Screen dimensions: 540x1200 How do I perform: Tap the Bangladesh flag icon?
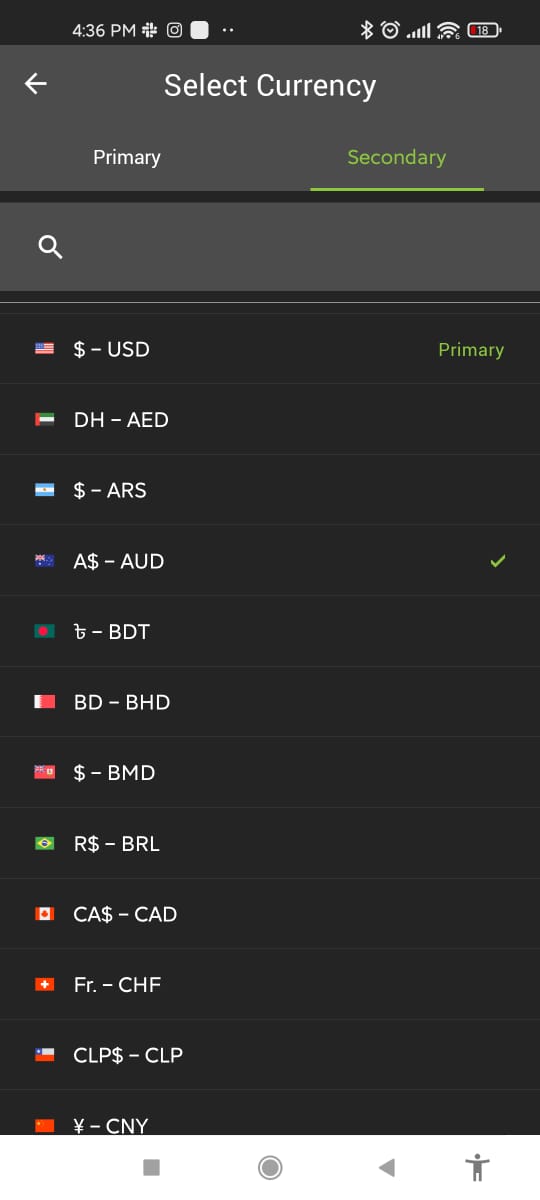click(44, 632)
